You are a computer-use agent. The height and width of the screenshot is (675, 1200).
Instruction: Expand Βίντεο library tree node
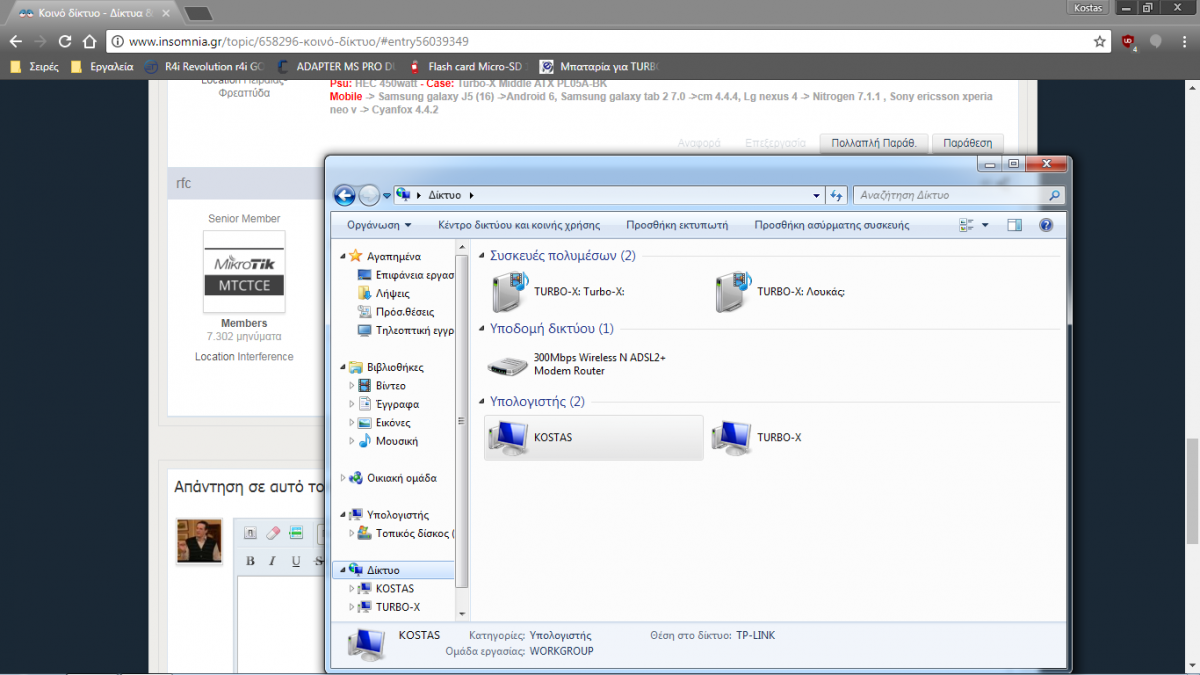352,386
